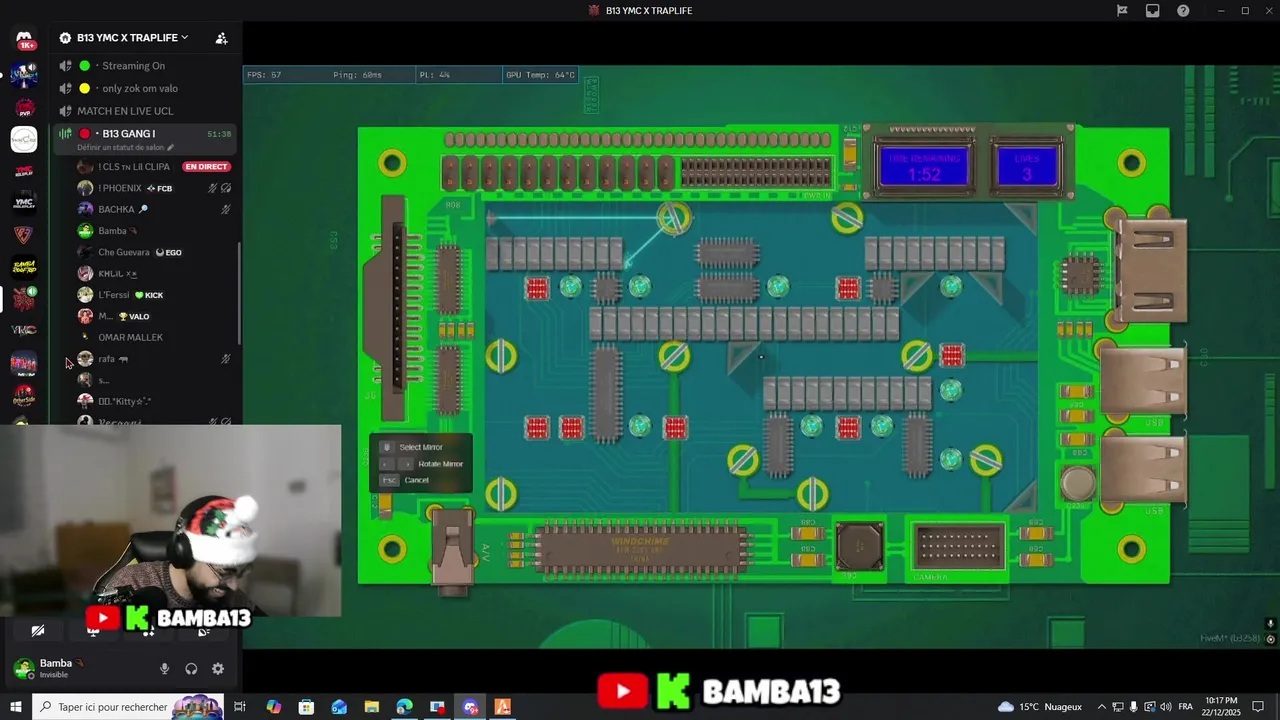Image resolution: width=1280 pixels, height=720 pixels.
Task: Deafen with the headphones icon
Action: (x=191, y=669)
